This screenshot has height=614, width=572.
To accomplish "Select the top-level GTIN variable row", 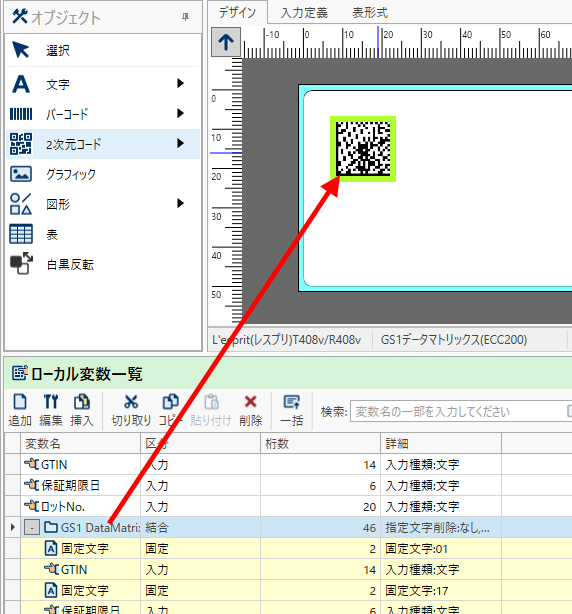I will [288, 464].
